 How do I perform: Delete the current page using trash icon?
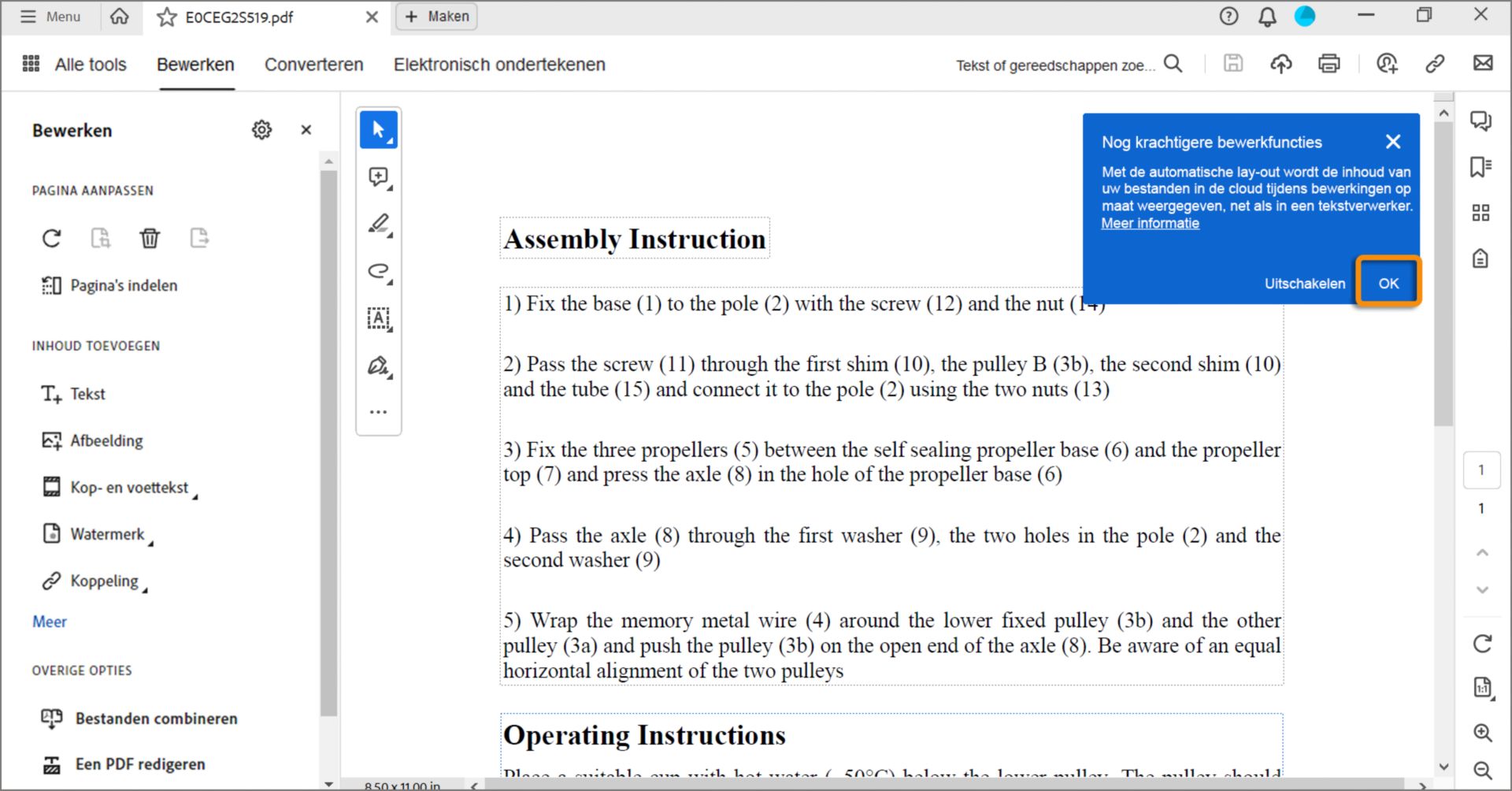click(x=150, y=238)
